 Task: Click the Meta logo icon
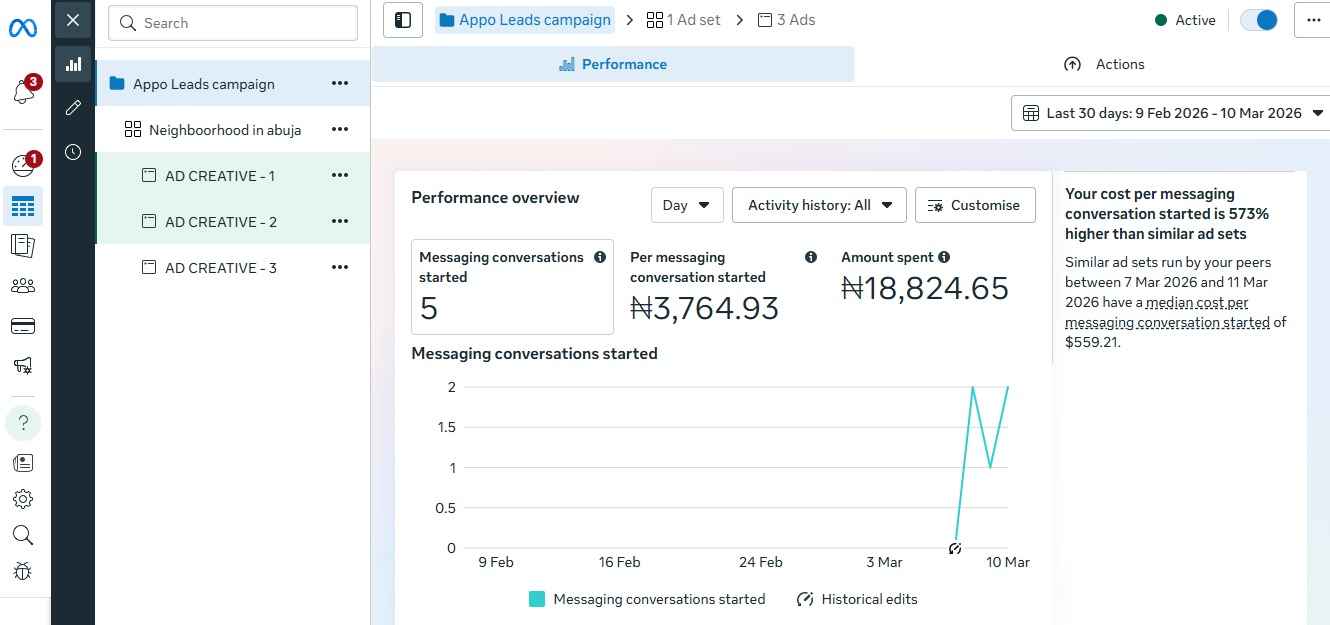coord(23,28)
